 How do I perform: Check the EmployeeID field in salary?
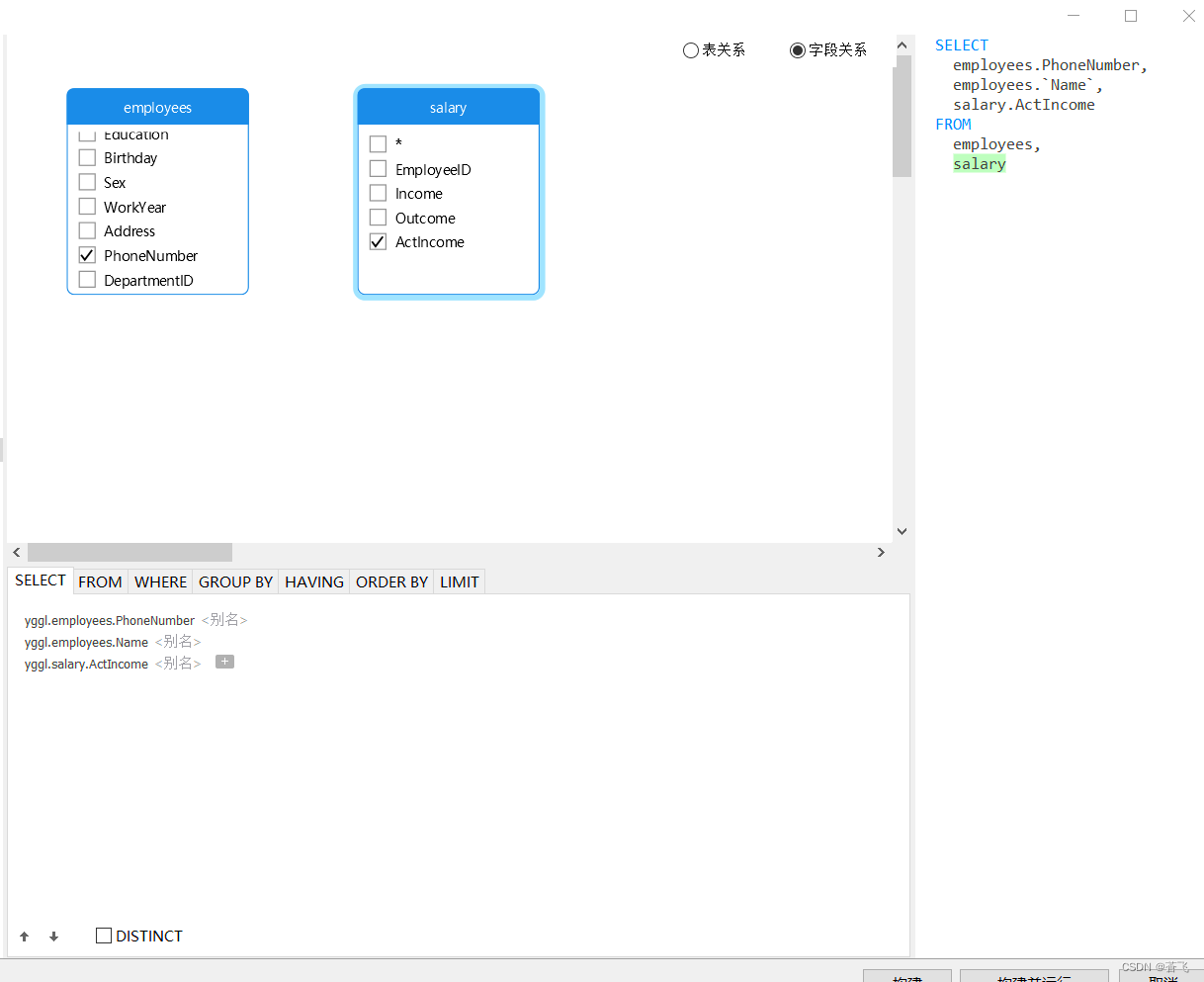coord(378,169)
